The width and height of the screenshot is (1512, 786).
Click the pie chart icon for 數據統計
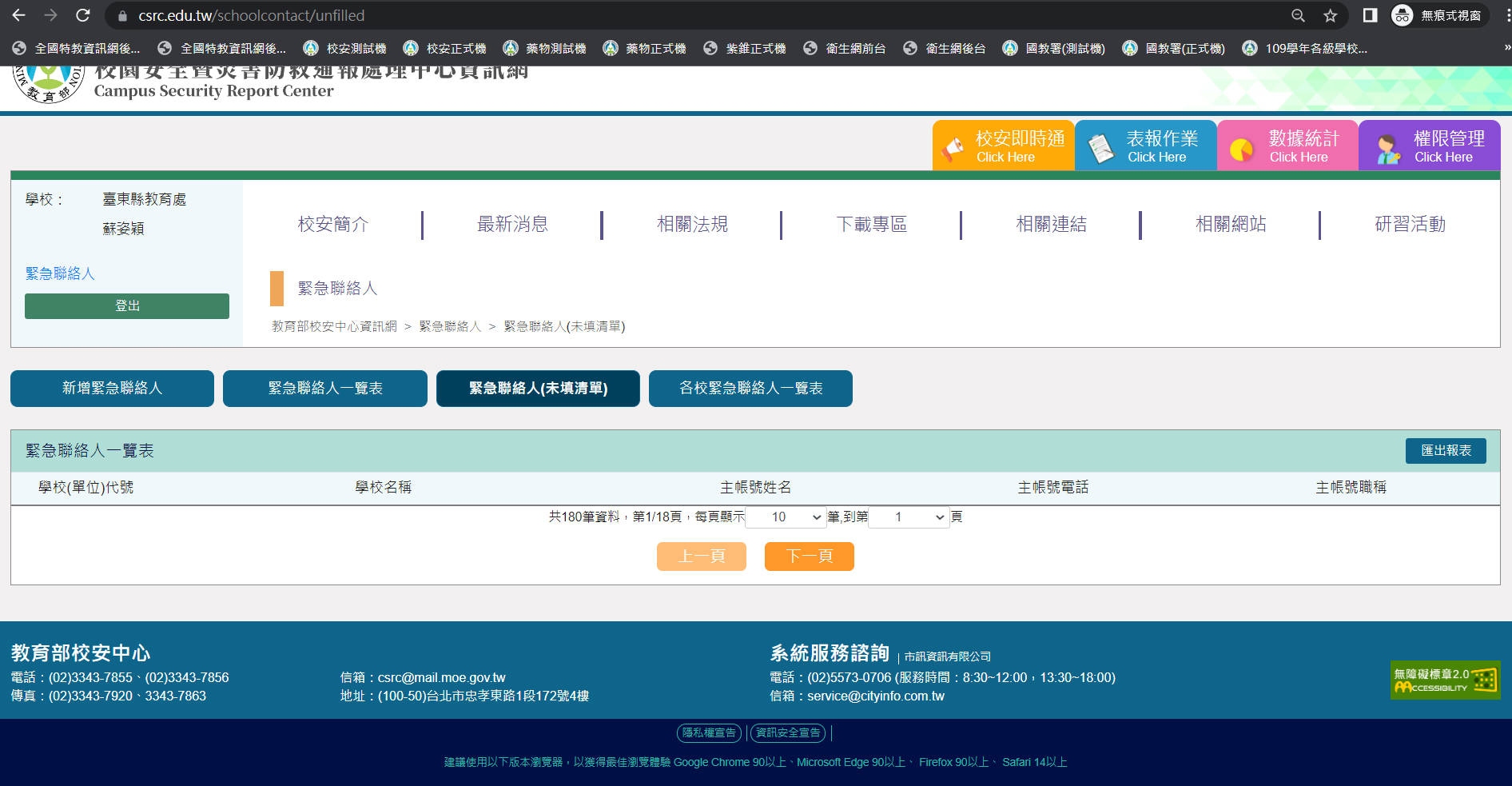pyautogui.click(x=1241, y=149)
